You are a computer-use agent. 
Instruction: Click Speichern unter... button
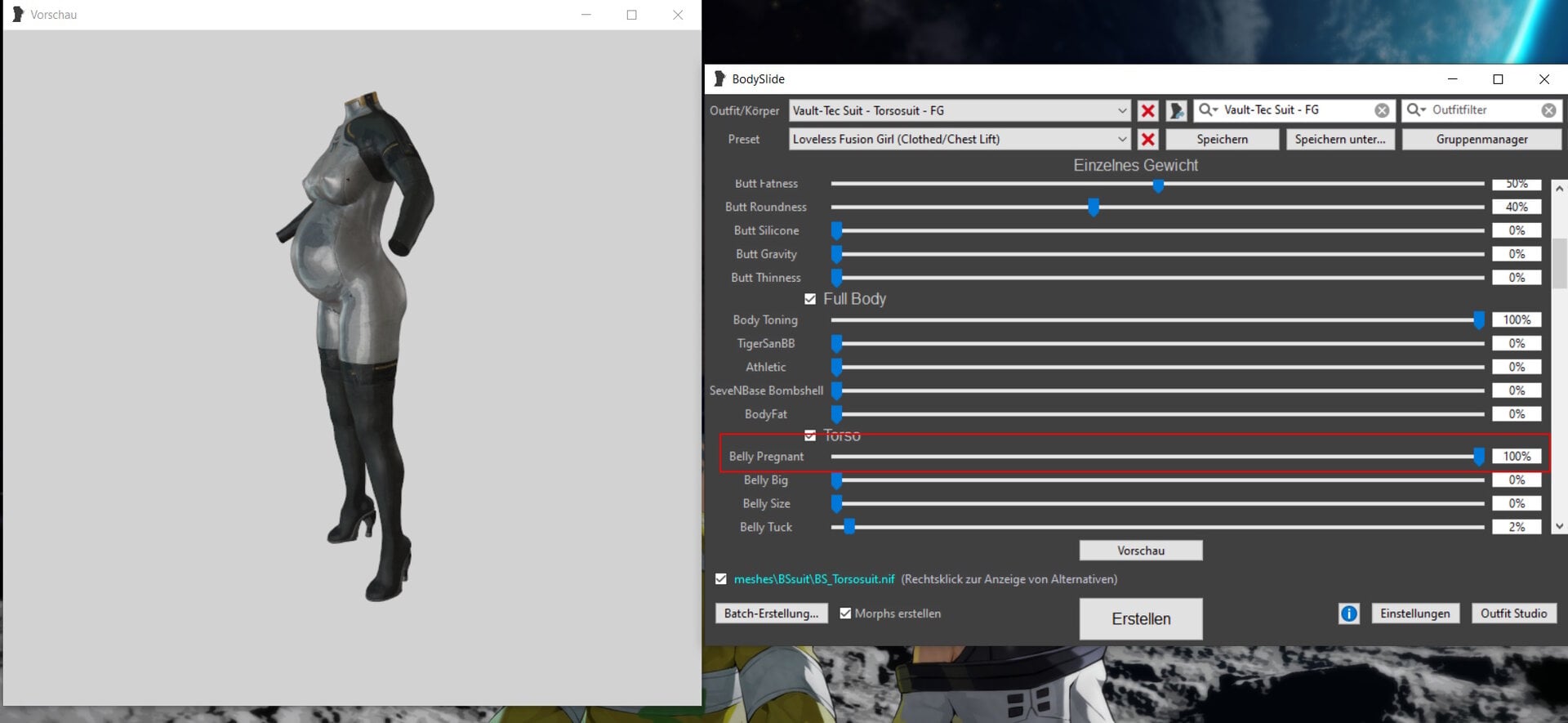click(x=1340, y=139)
